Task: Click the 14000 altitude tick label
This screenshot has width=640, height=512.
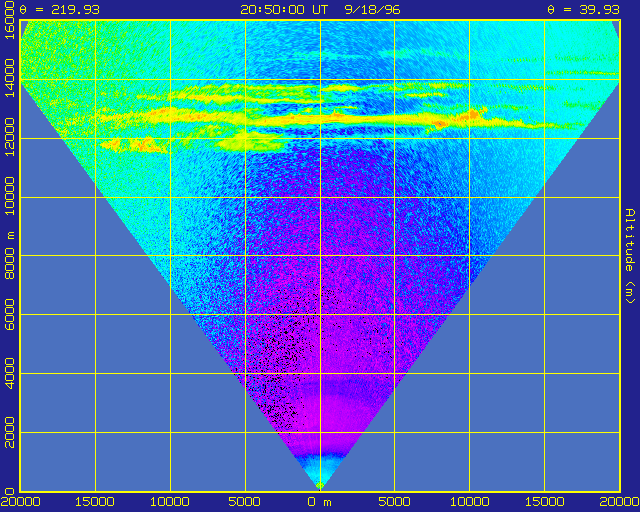Action: coord(9,78)
